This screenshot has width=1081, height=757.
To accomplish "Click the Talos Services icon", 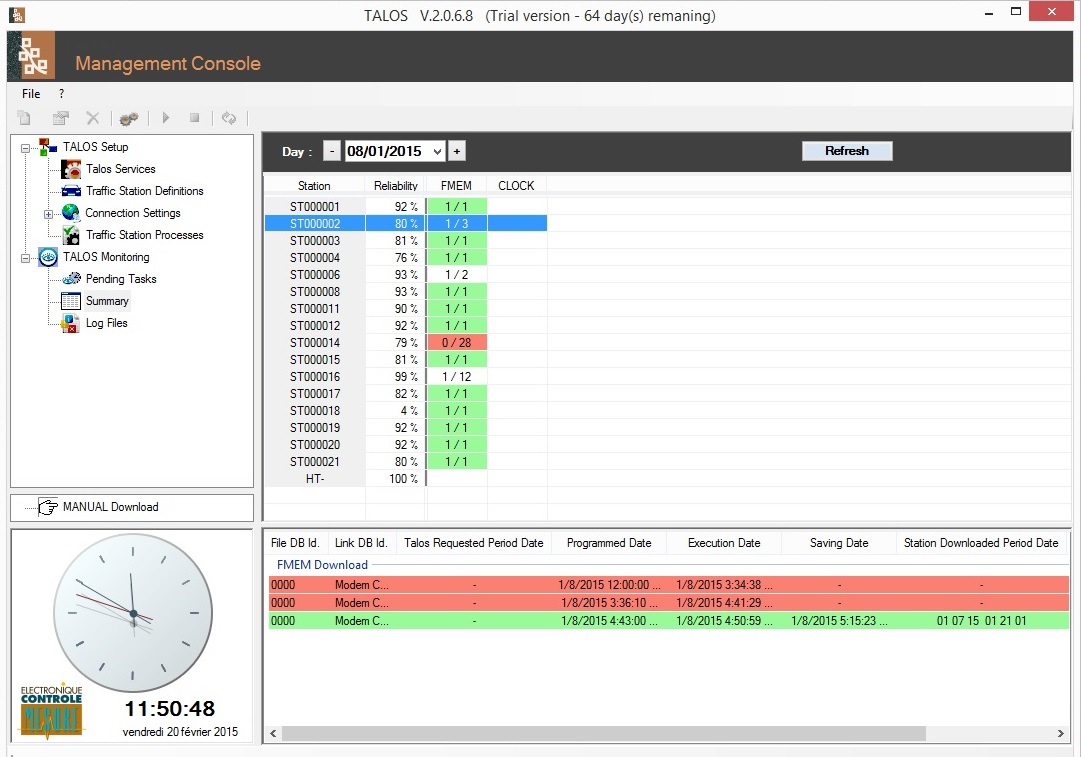I will click(x=71, y=169).
